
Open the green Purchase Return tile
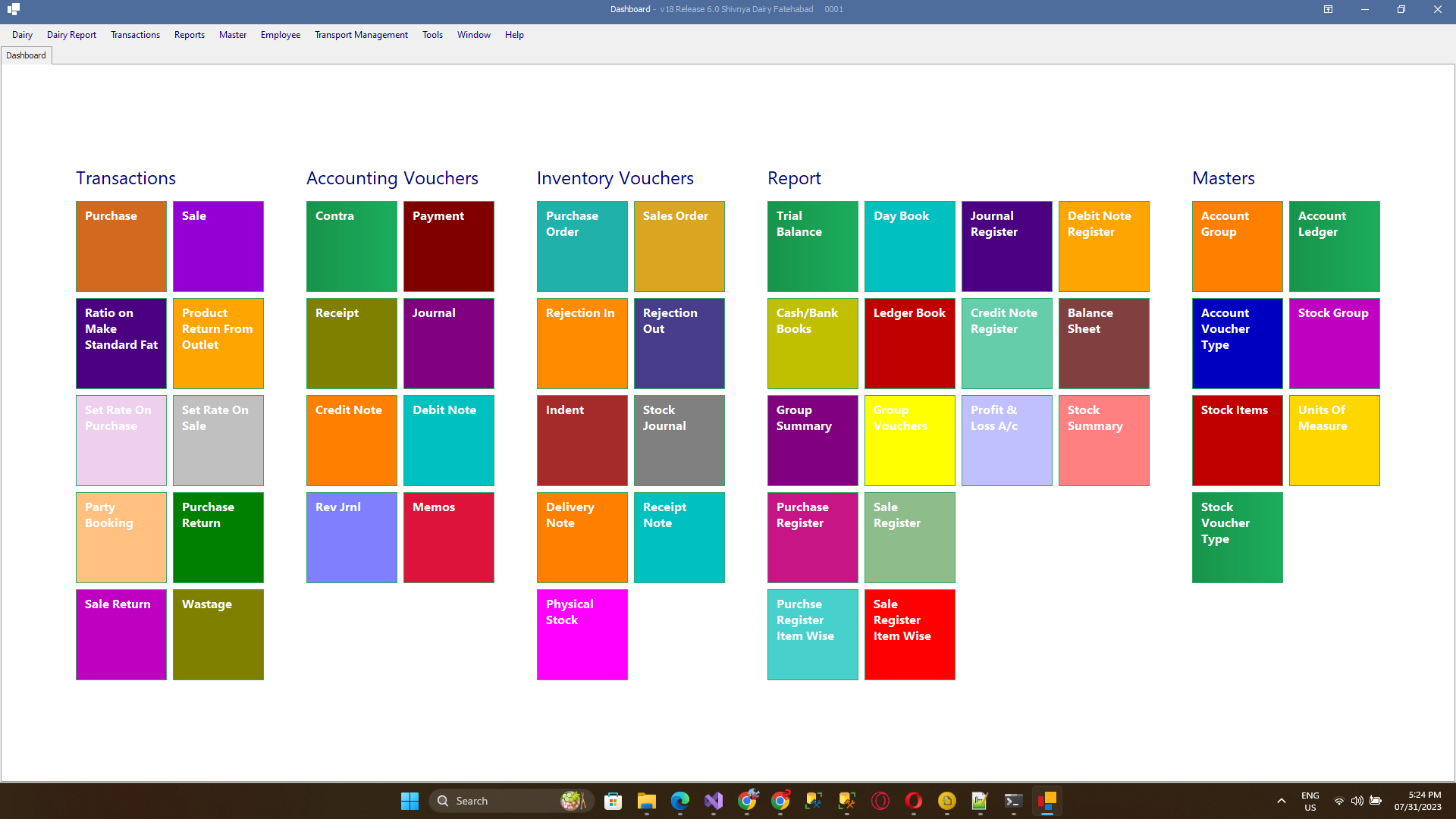tap(218, 538)
